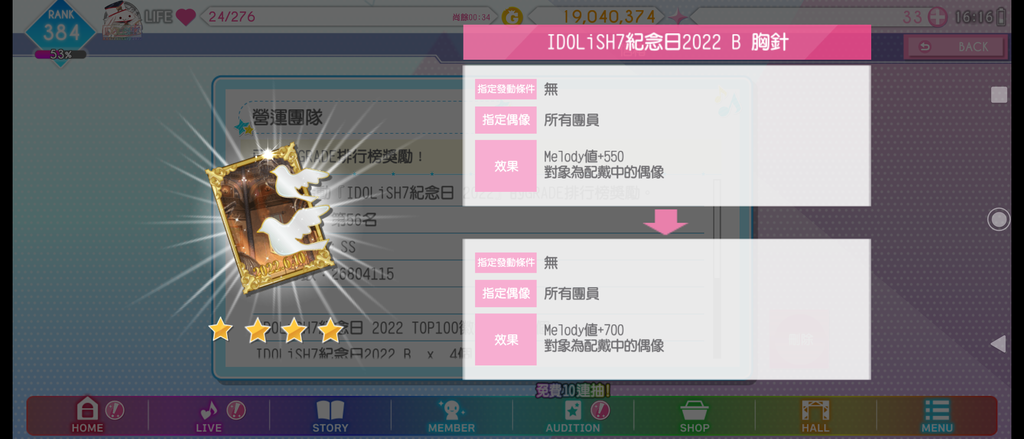Open the HOME house icon
The height and width of the screenshot is (439, 1024).
coord(87,411)
